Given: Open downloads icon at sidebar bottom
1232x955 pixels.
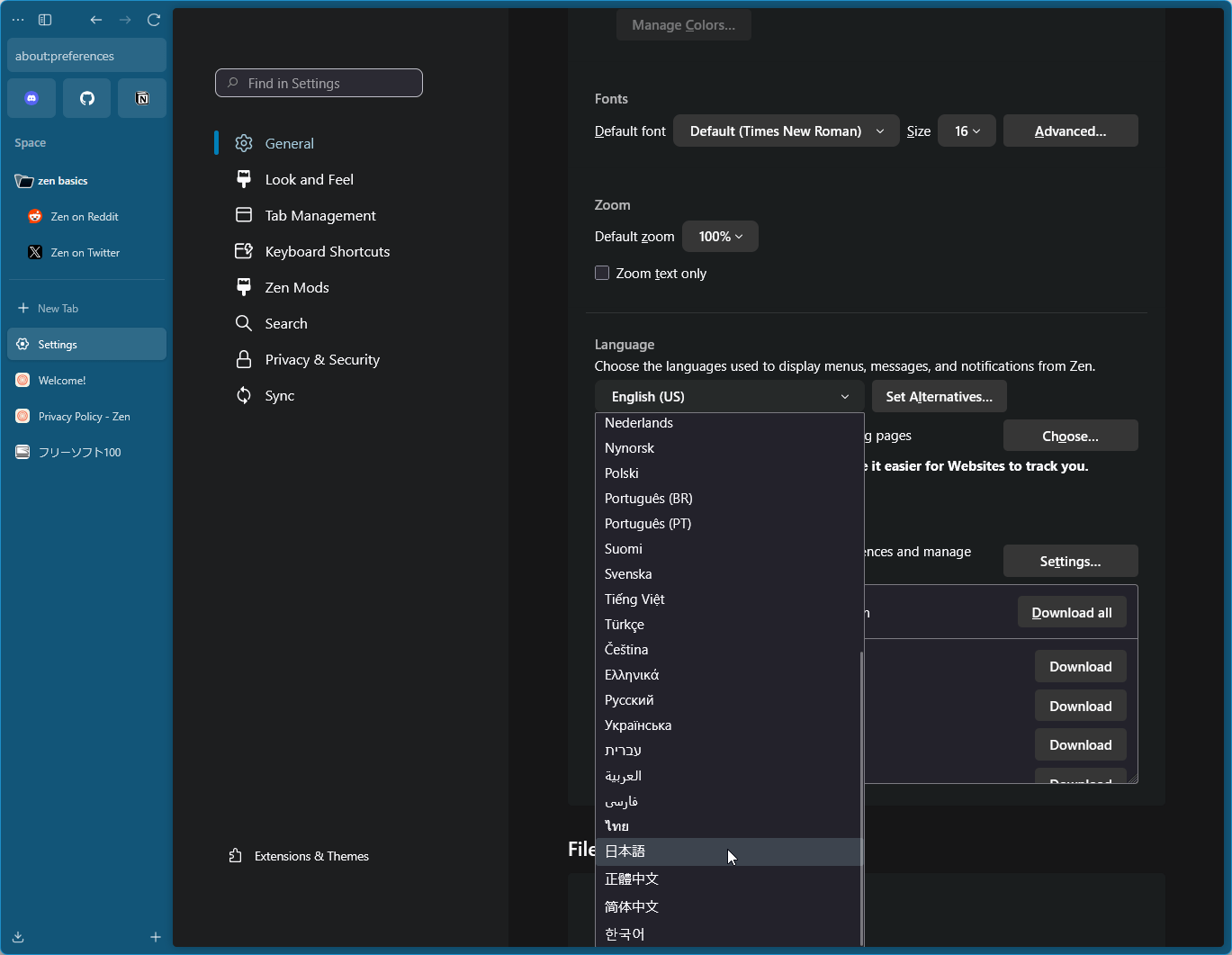Looking at the screenshot, I should (x=18, y=937).
